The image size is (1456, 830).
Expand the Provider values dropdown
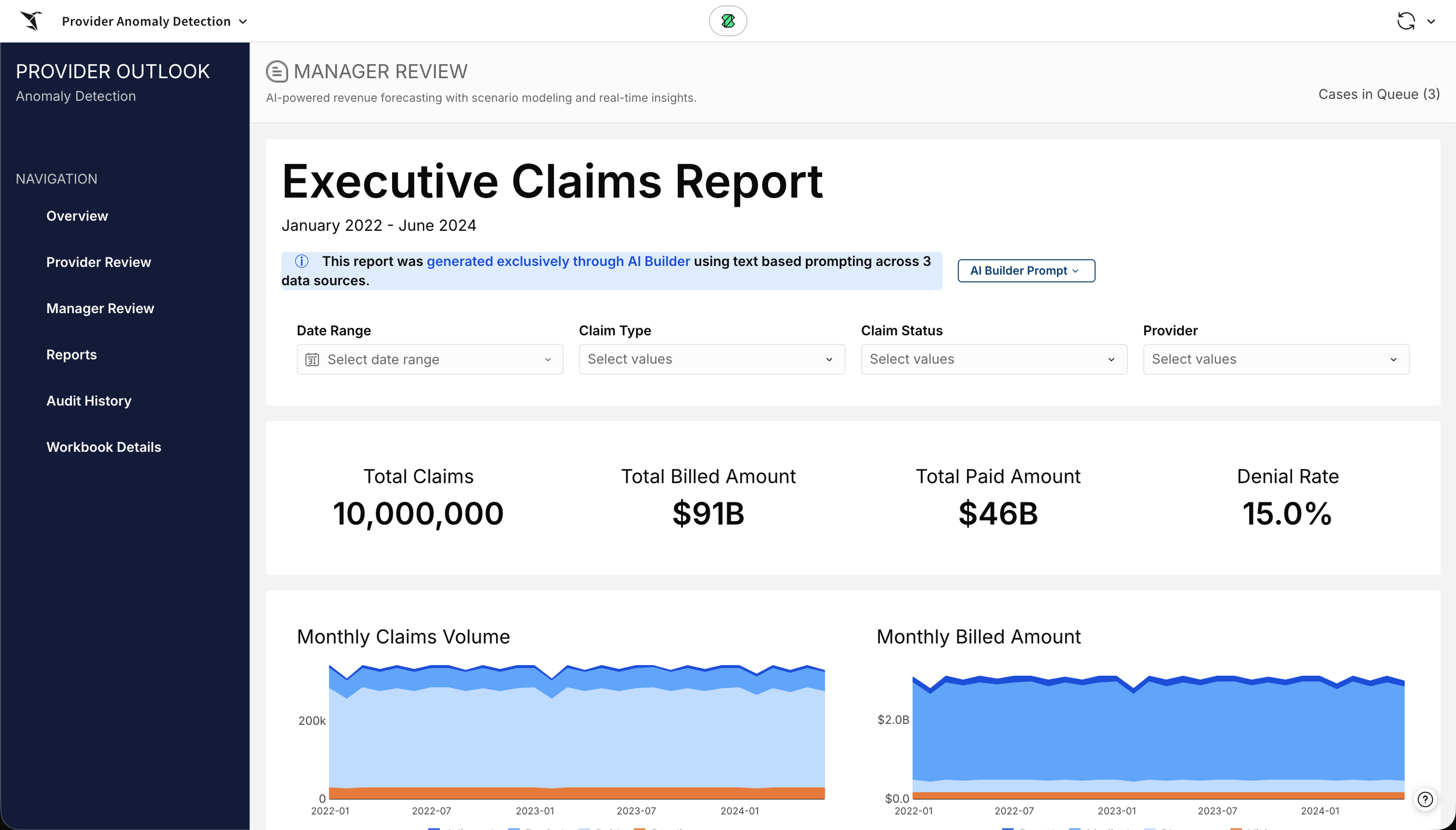[1276, 359]
